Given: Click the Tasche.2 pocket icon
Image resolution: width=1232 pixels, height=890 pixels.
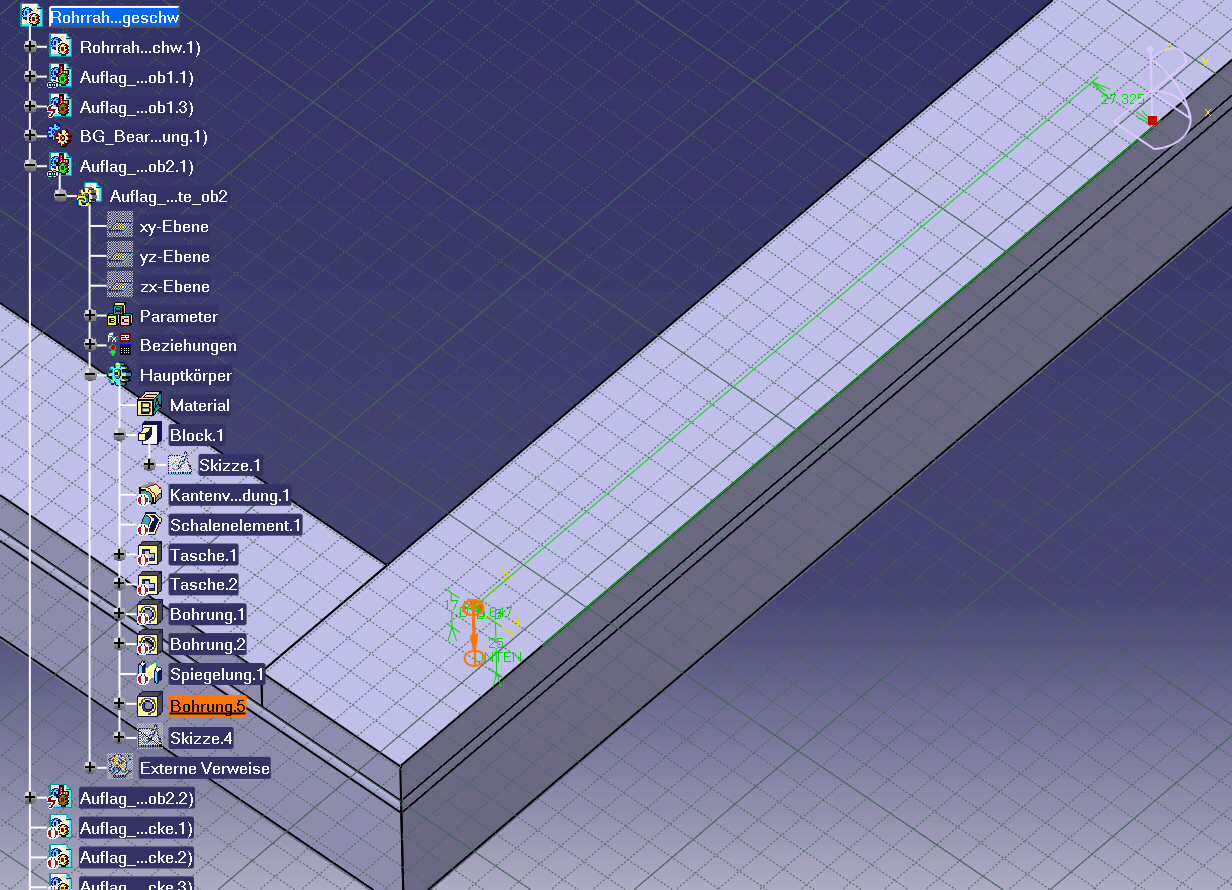Looking at the screenshot, I should click(150, 584).
